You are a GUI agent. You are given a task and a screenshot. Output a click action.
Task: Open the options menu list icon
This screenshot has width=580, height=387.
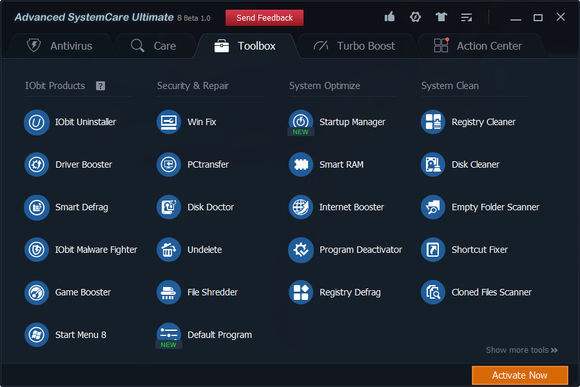[x=466, y=17]
